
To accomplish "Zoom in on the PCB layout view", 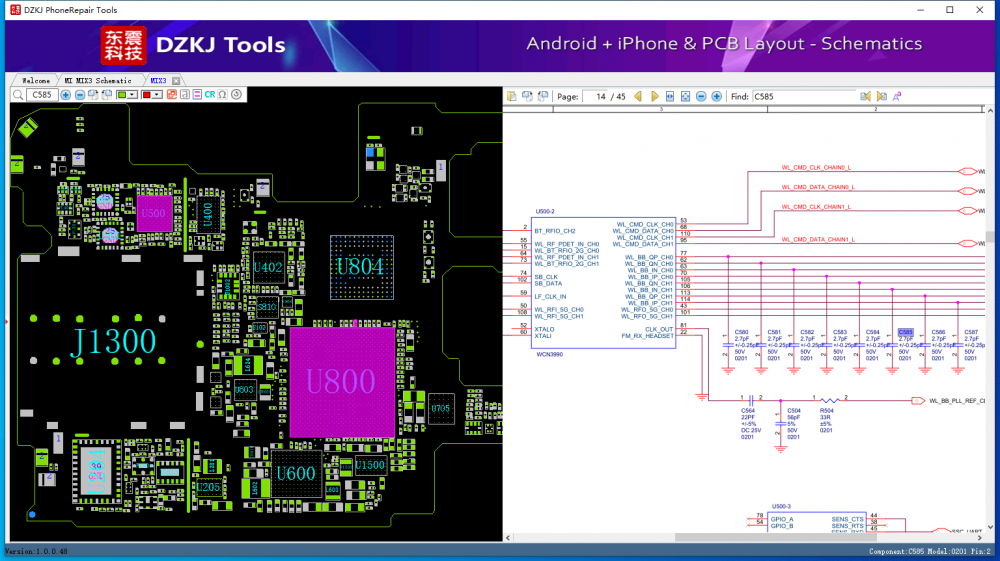I will click(65, 95).
